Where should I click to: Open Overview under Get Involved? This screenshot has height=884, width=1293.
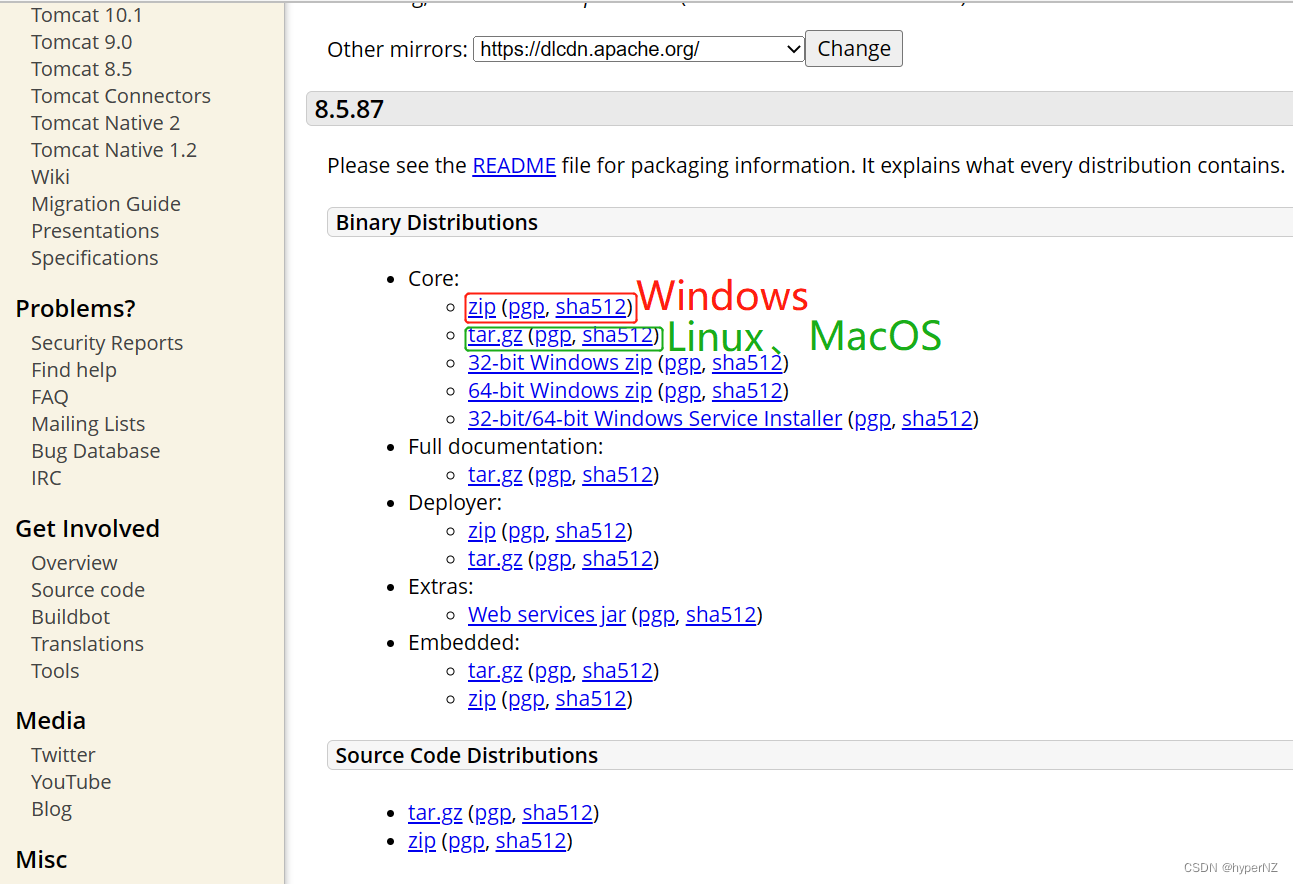tap(74, 563)
